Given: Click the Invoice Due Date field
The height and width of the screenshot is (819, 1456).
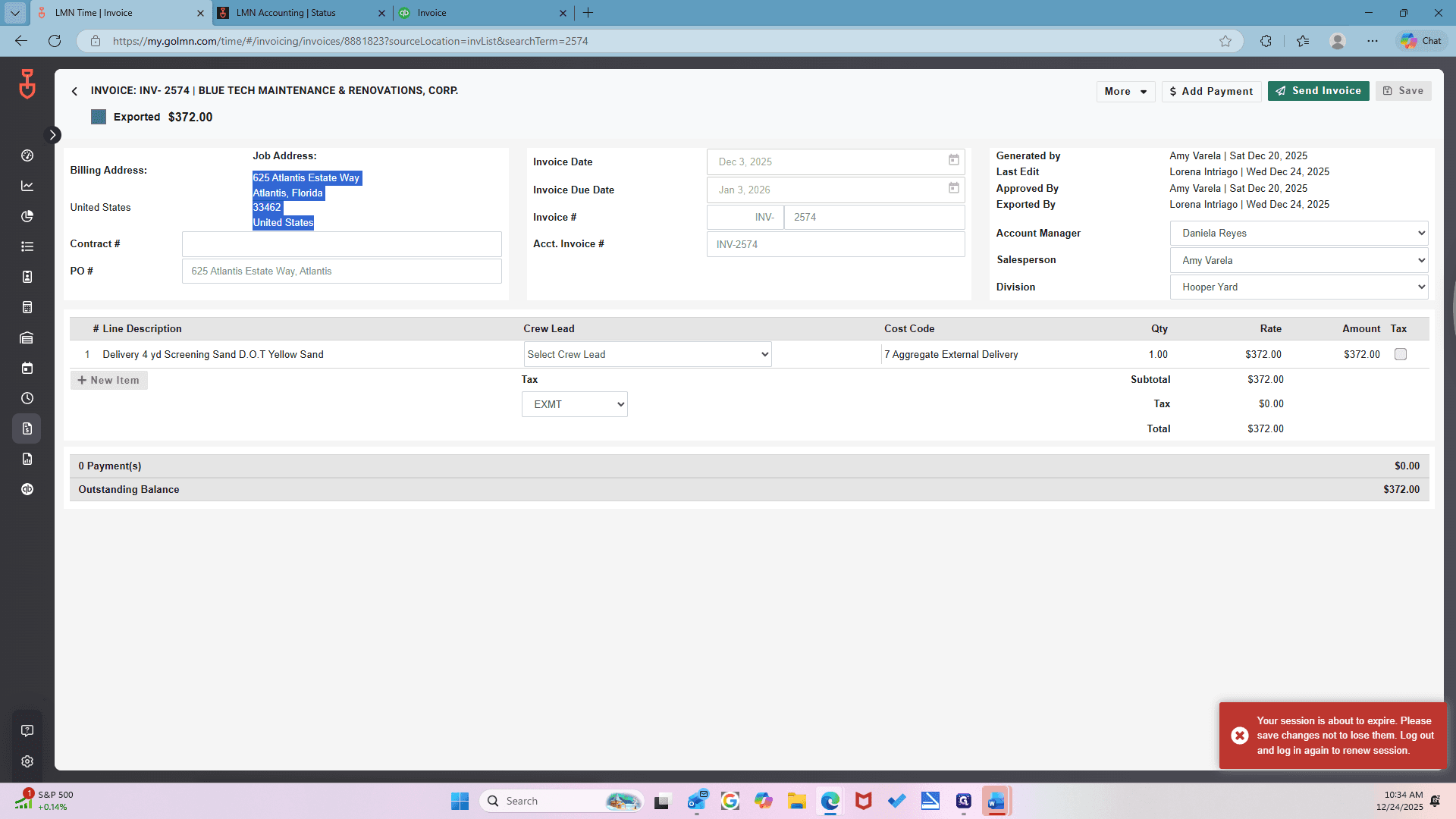Looking at the screenshot, I should [836, 190].
